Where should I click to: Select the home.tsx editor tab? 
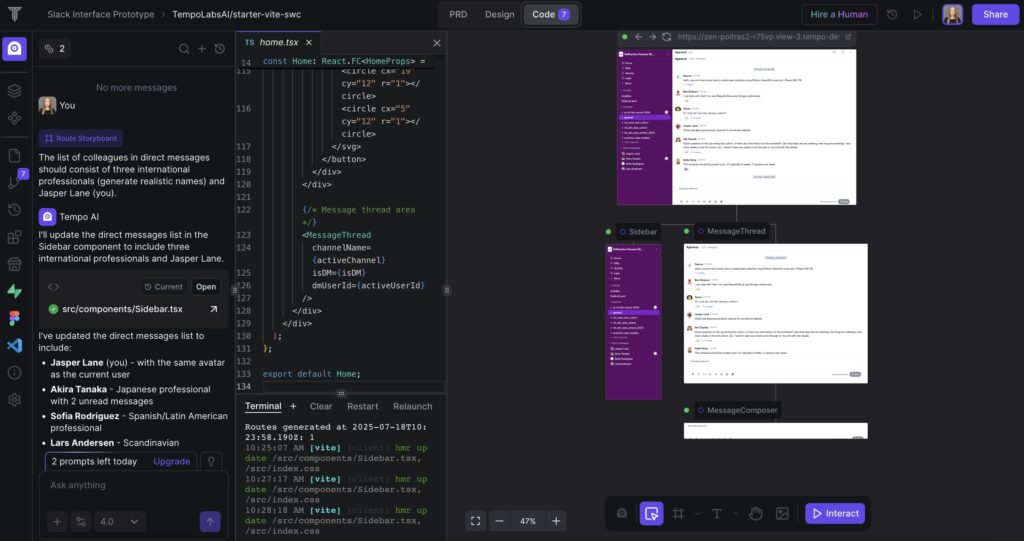pyautogui.click(x=279, y=42)
